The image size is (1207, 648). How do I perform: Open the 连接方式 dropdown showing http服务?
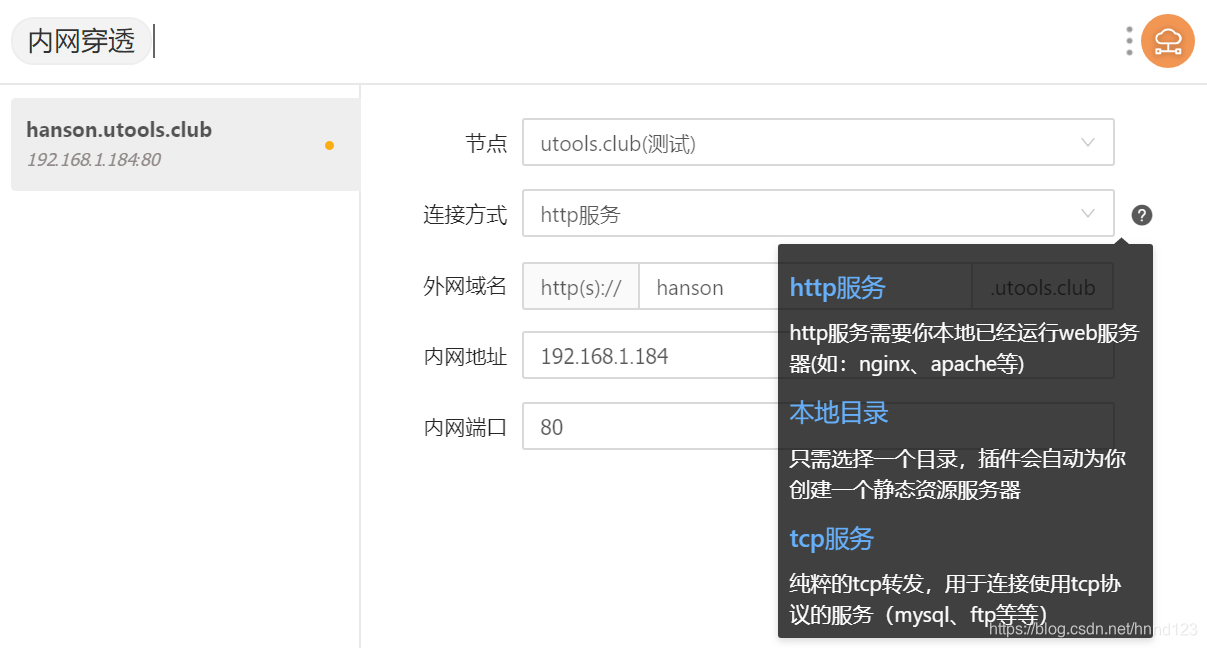pos(818,214)
